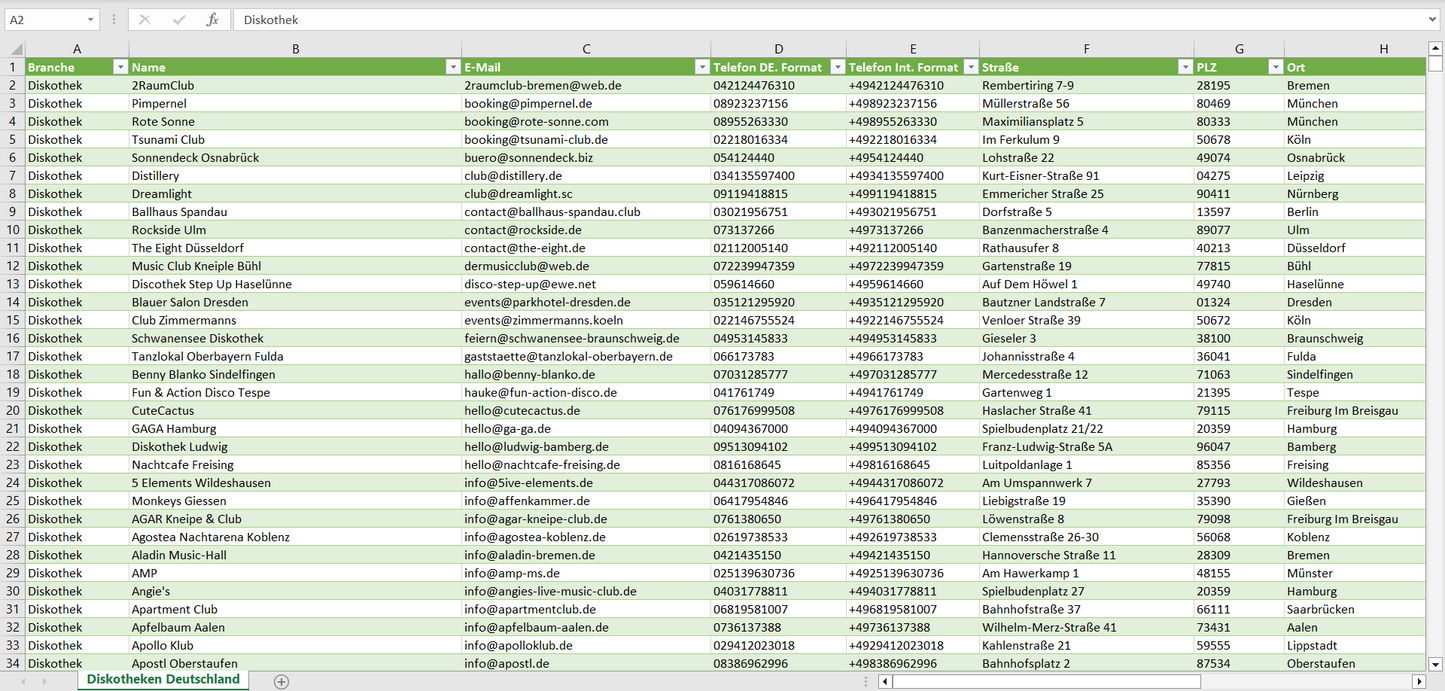1445x691 pixels.
Task: Click the Cancel X icon in formula bar
Action: tap(145, 20)
